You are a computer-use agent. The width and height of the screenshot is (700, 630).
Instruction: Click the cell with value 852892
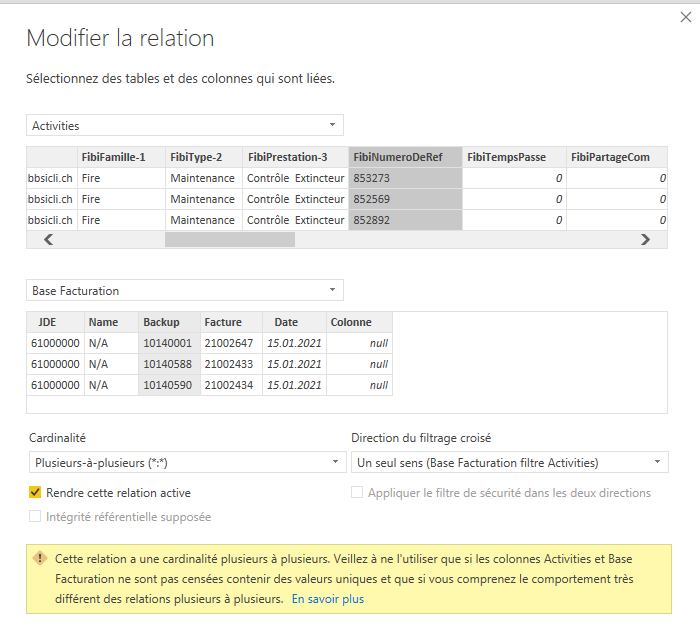point(405,220)
